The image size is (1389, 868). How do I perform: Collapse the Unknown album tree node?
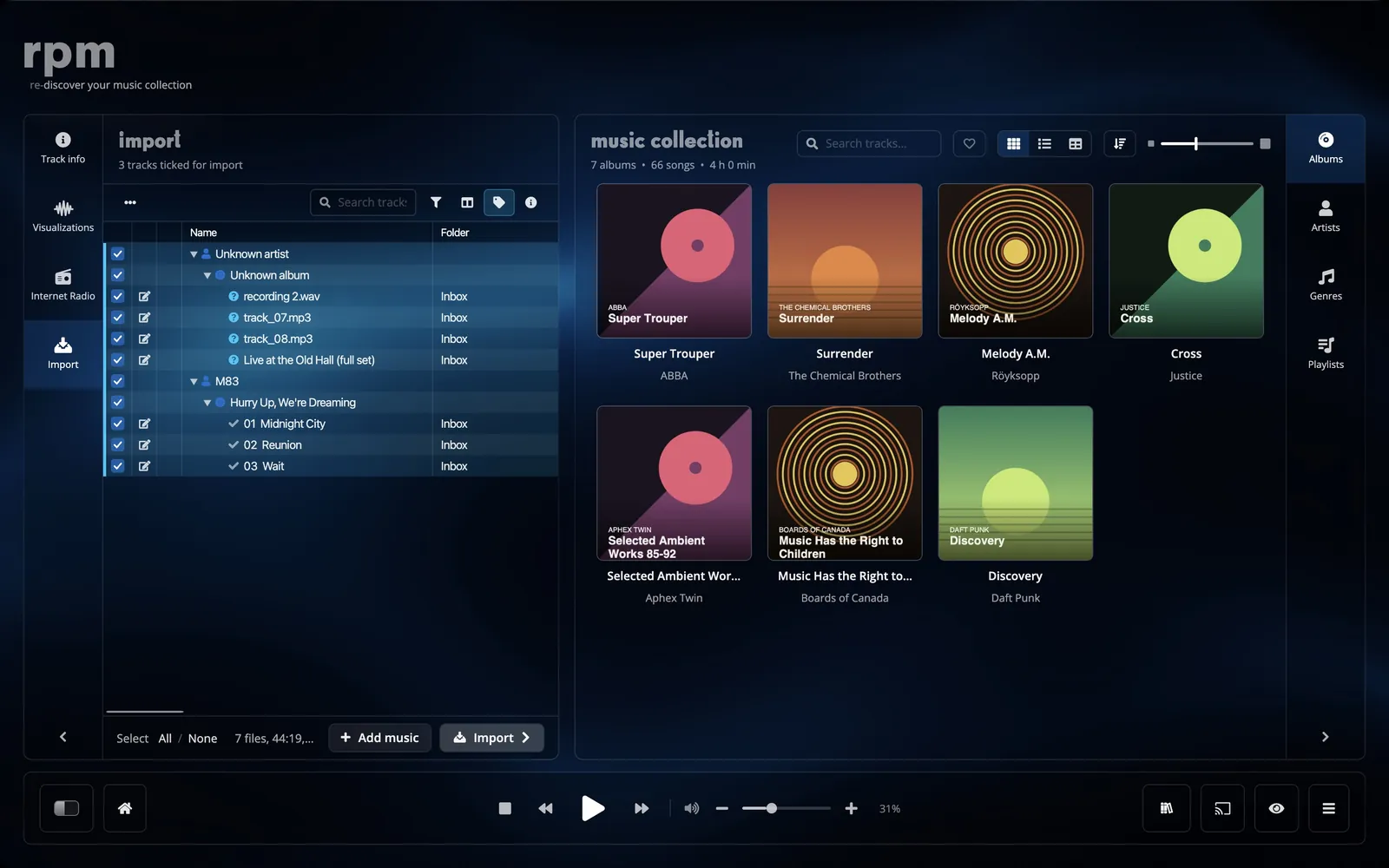point(207,275)
